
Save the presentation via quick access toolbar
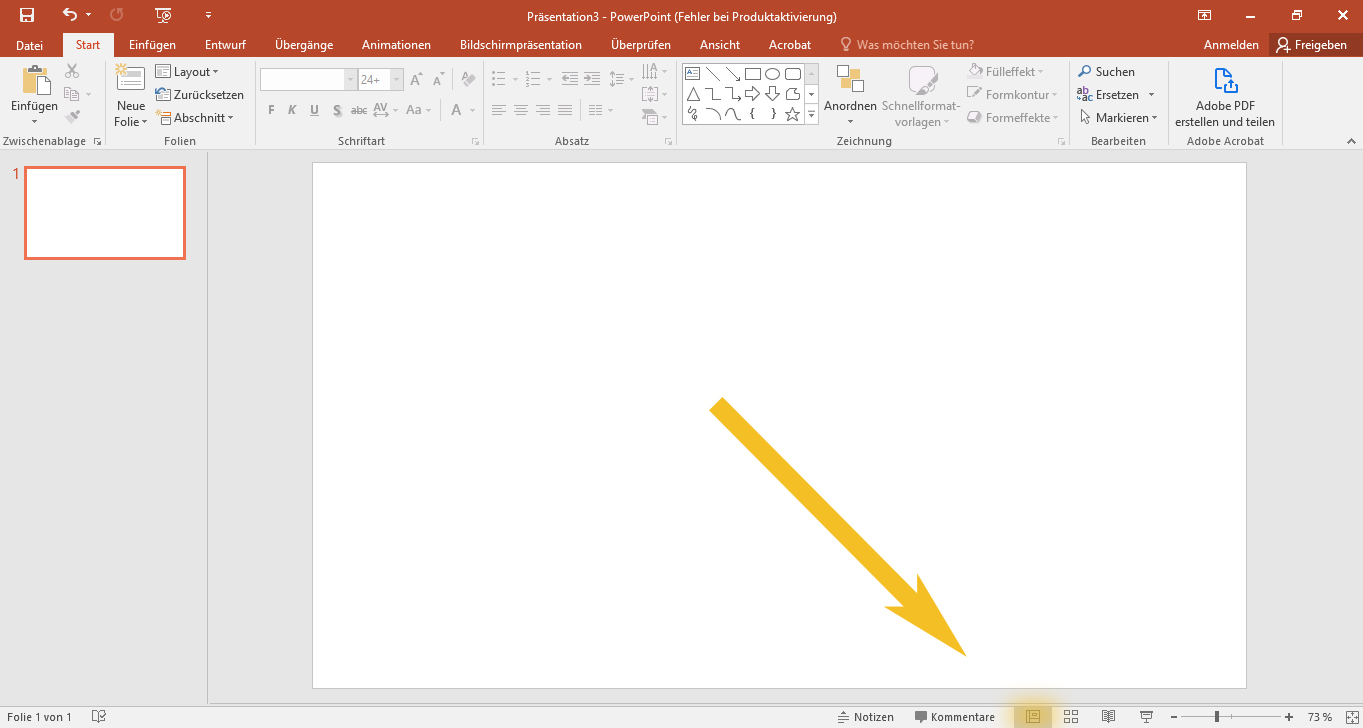[x=27, y=15]
